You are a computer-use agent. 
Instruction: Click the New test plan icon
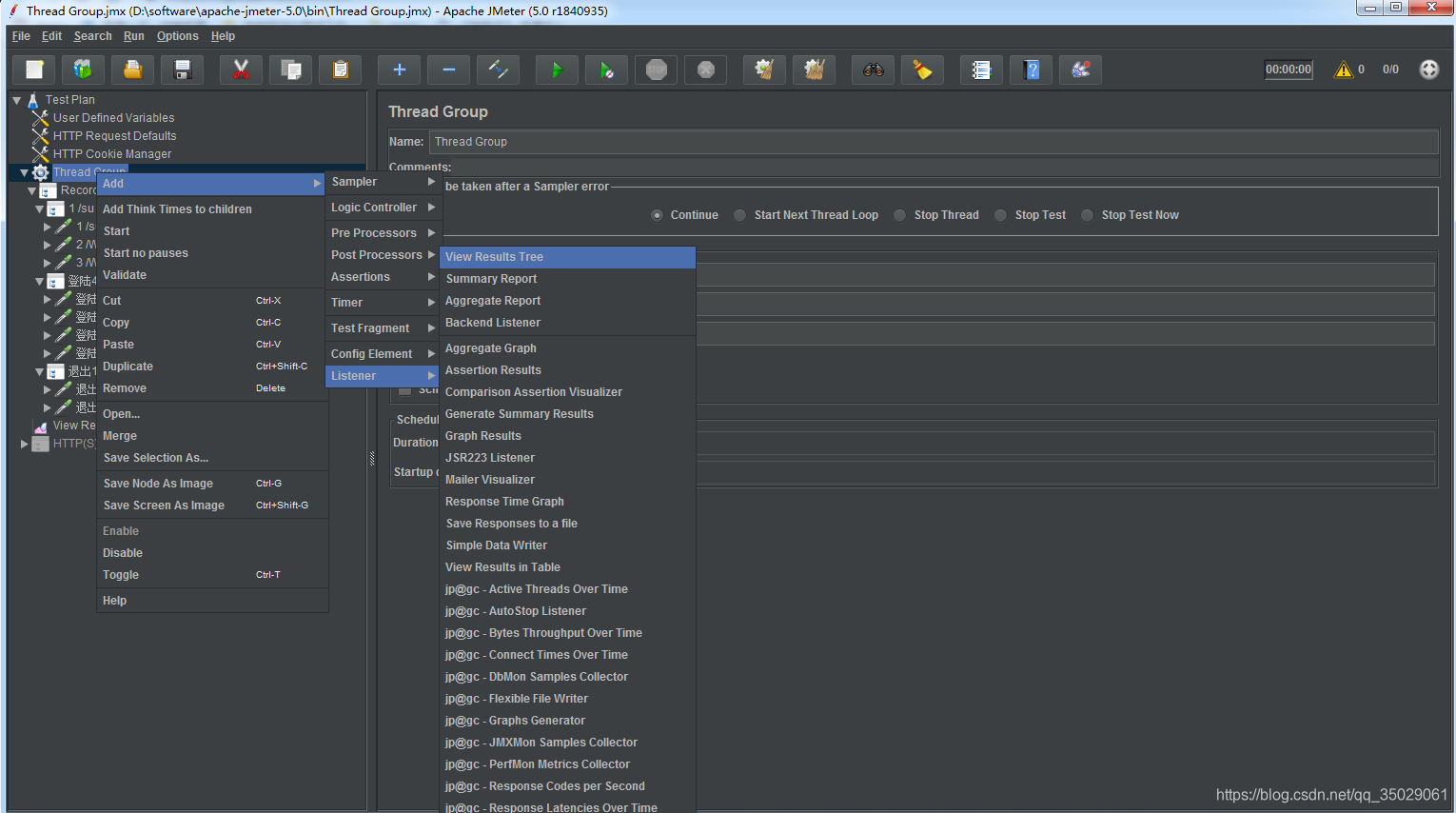click(34, 69)
